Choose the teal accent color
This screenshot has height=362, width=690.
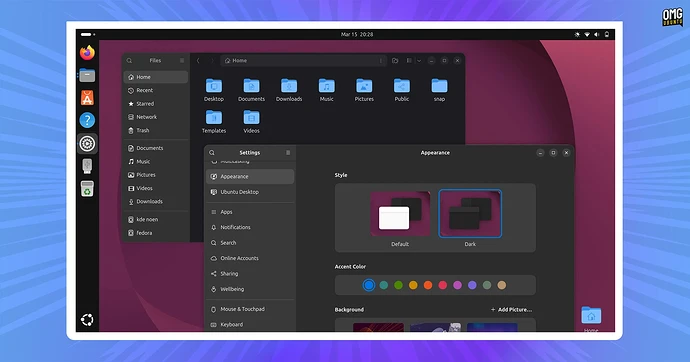click(384, 285)
